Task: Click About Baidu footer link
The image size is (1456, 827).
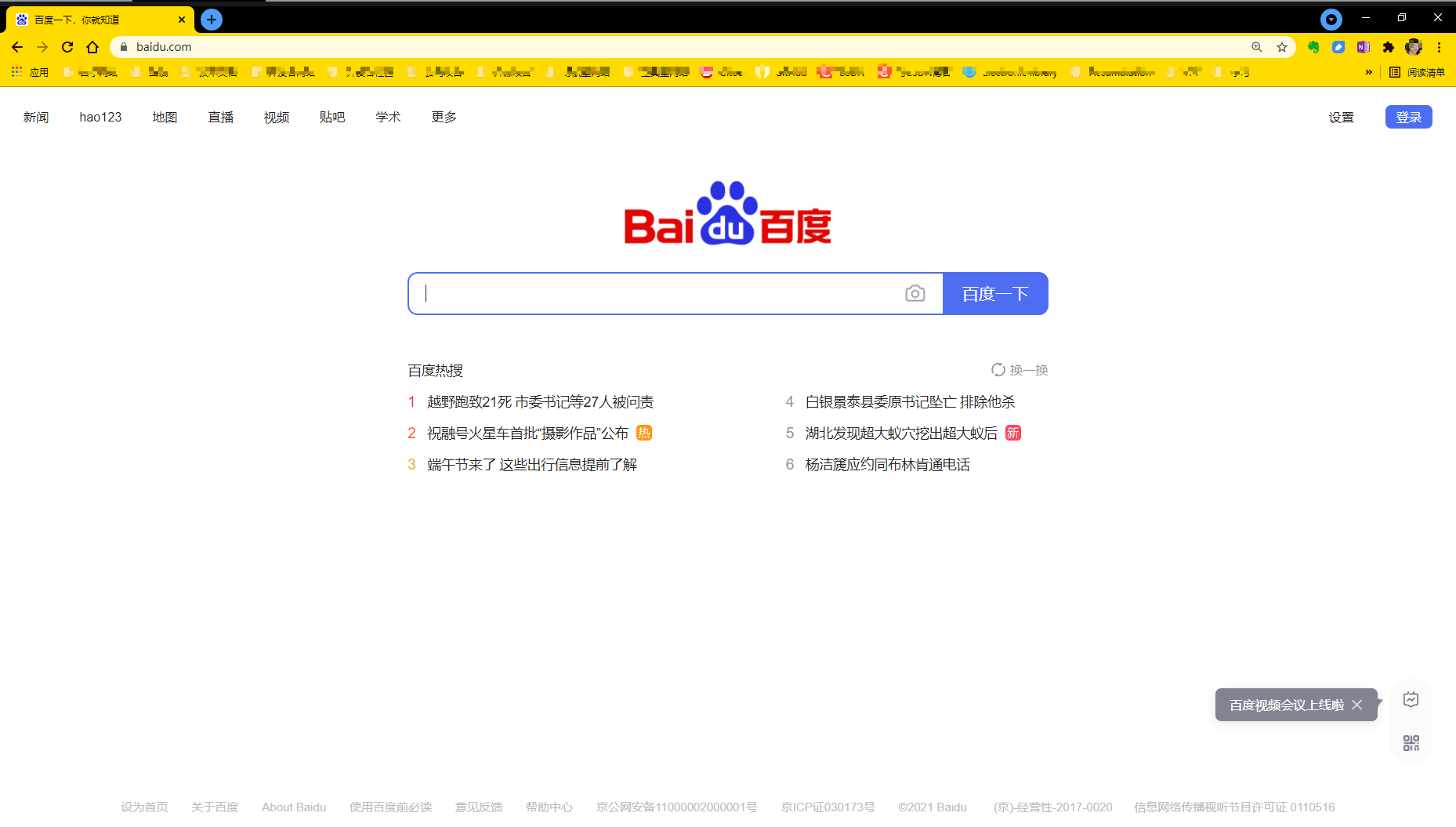Action: click(x=294, y=807)
